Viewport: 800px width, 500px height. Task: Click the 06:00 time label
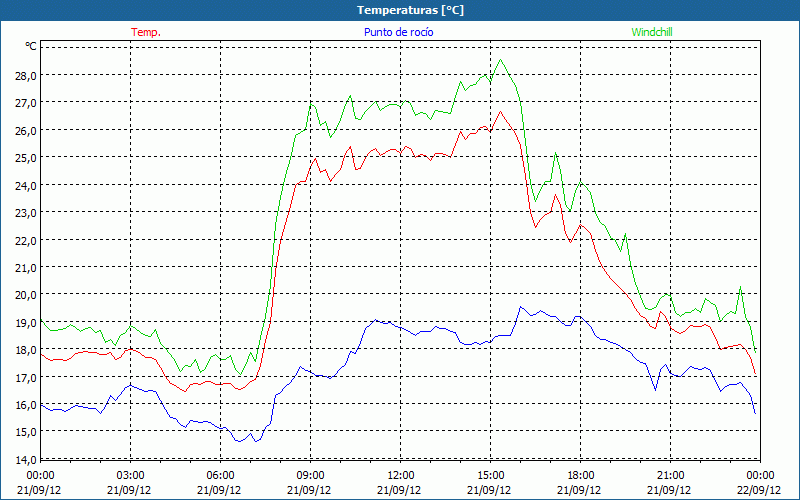[x=219, y=476]
